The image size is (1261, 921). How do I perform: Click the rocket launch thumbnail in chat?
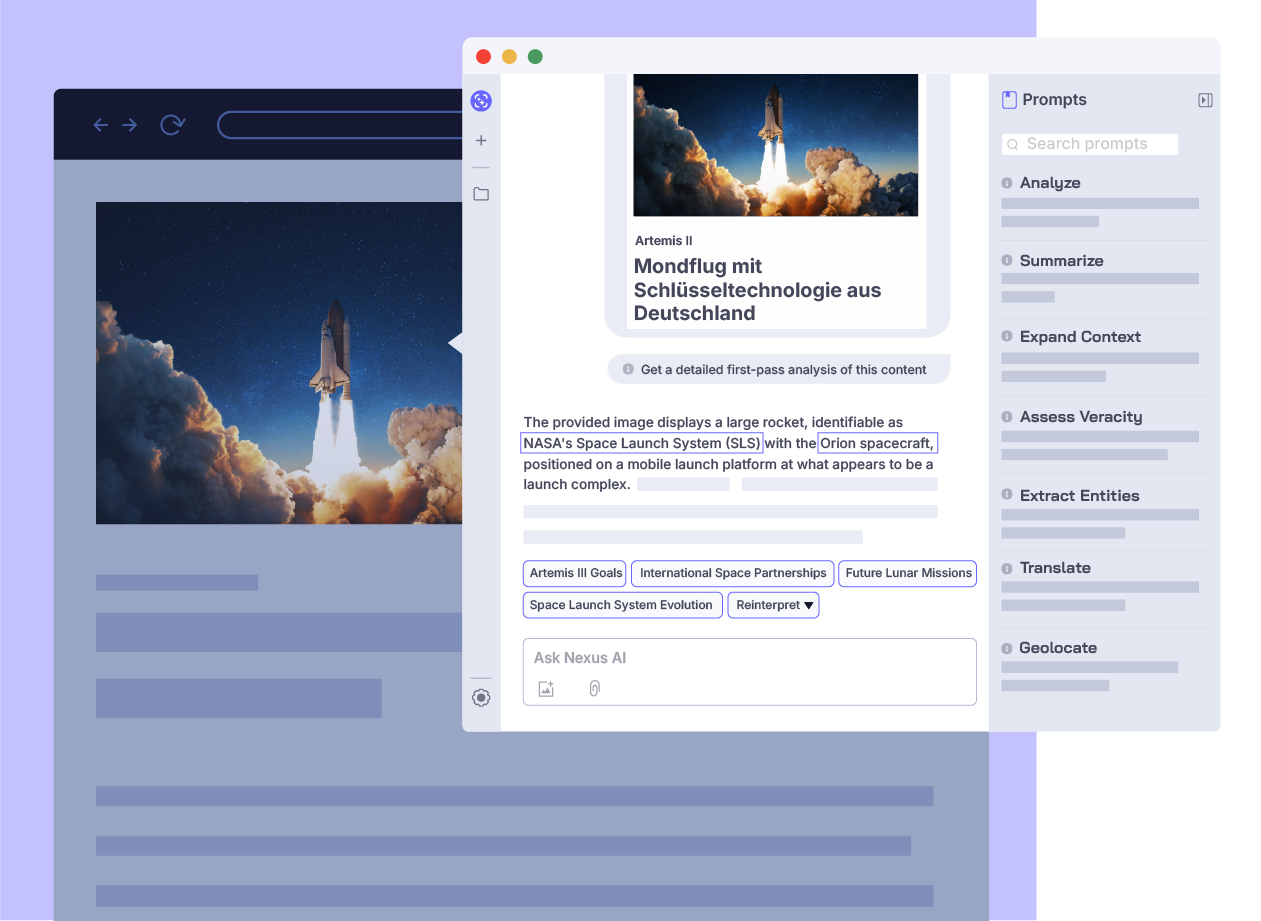coord(775,144)
